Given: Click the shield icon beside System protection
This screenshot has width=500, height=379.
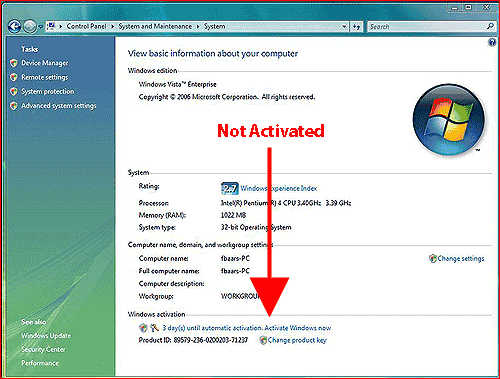Looking at the screenshot, I should tap(14, 91).
